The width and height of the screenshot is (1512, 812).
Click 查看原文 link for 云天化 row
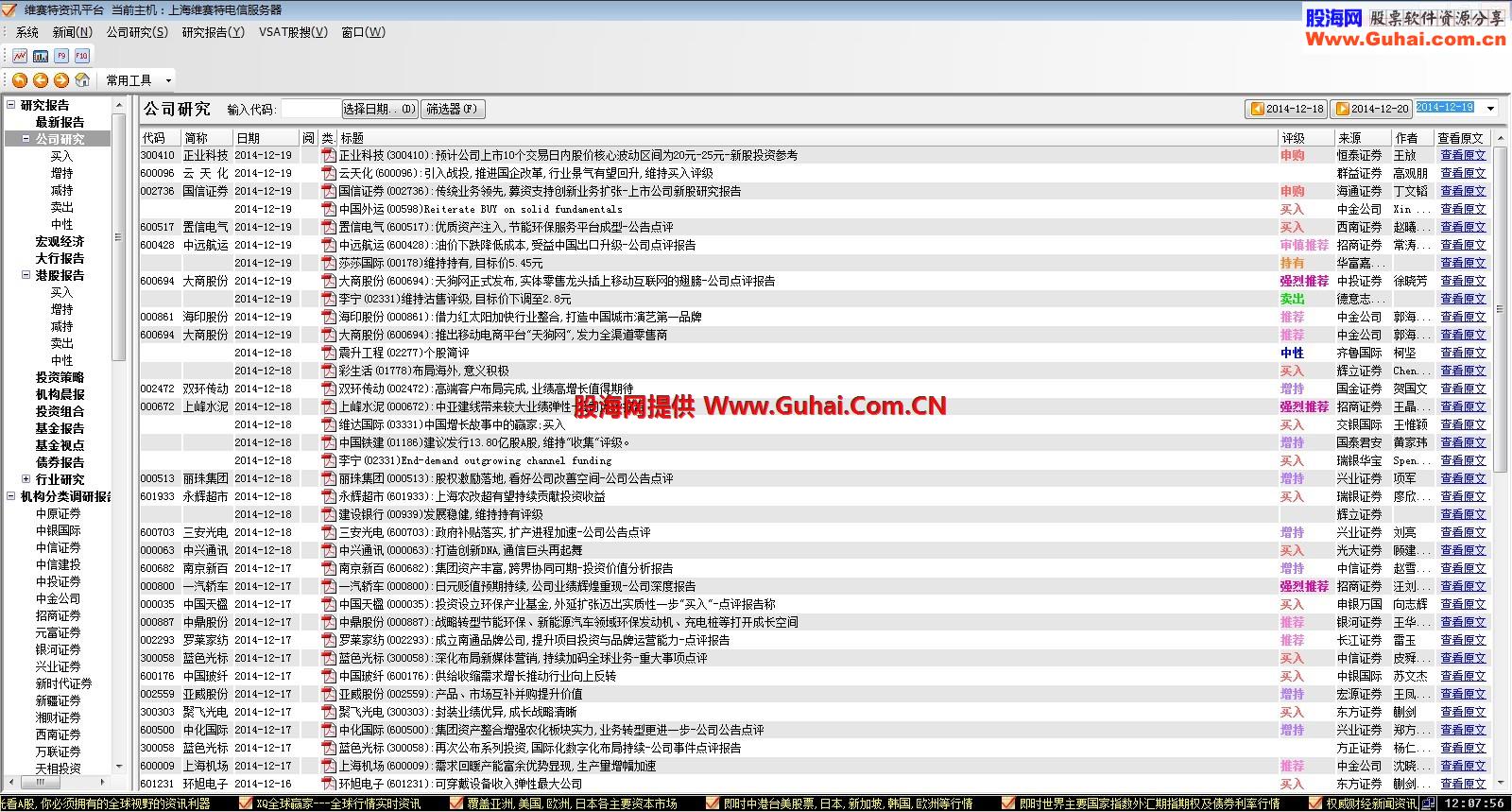1463,173
